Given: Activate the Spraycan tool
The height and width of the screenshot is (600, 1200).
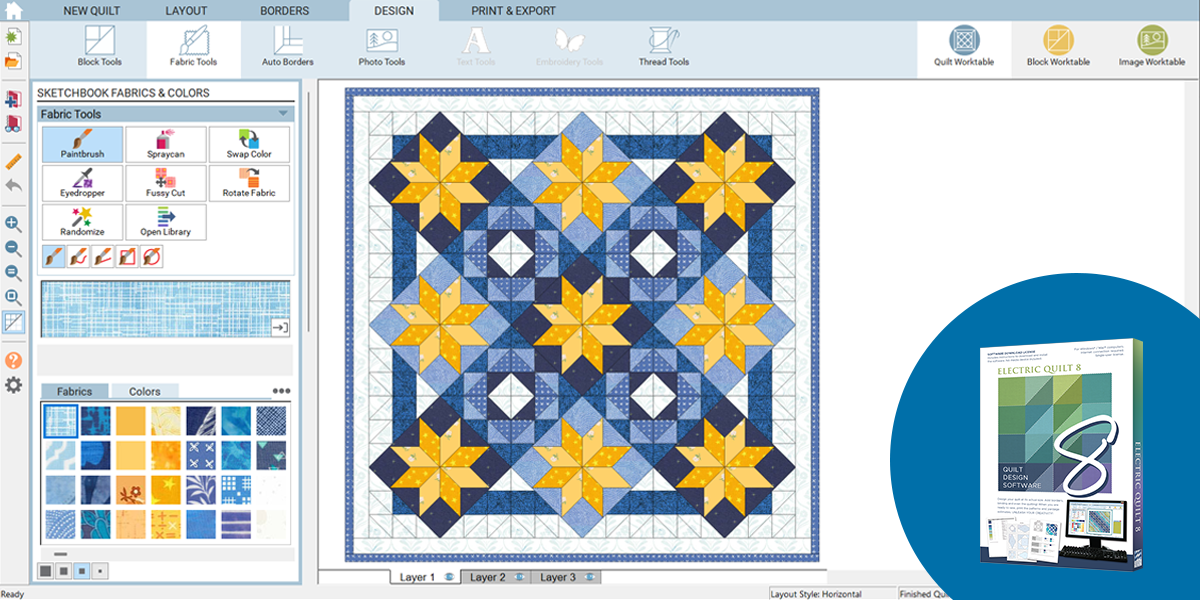Looking at the screenshot, I should click(166, 144).
